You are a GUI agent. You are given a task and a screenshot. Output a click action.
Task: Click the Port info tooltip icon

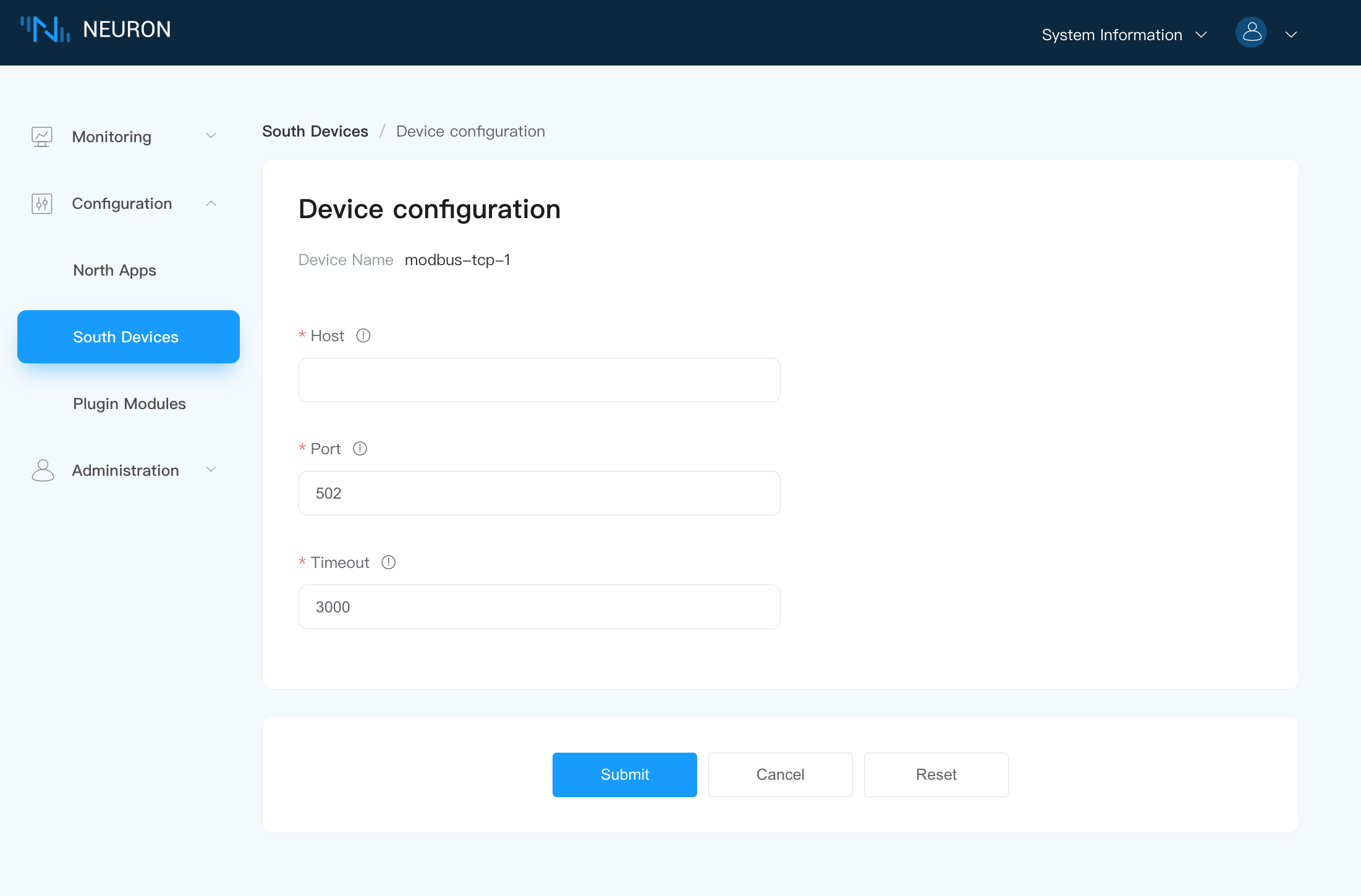coord(360,448)
